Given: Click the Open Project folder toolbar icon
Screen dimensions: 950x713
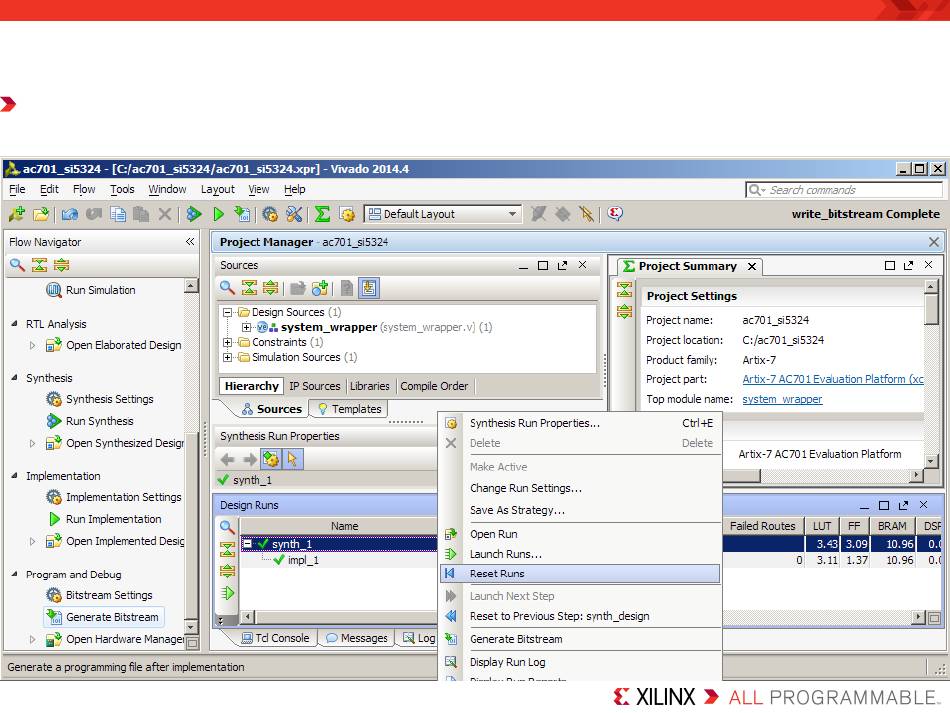Looking at the screenshot, I should (x=41, y=214).
